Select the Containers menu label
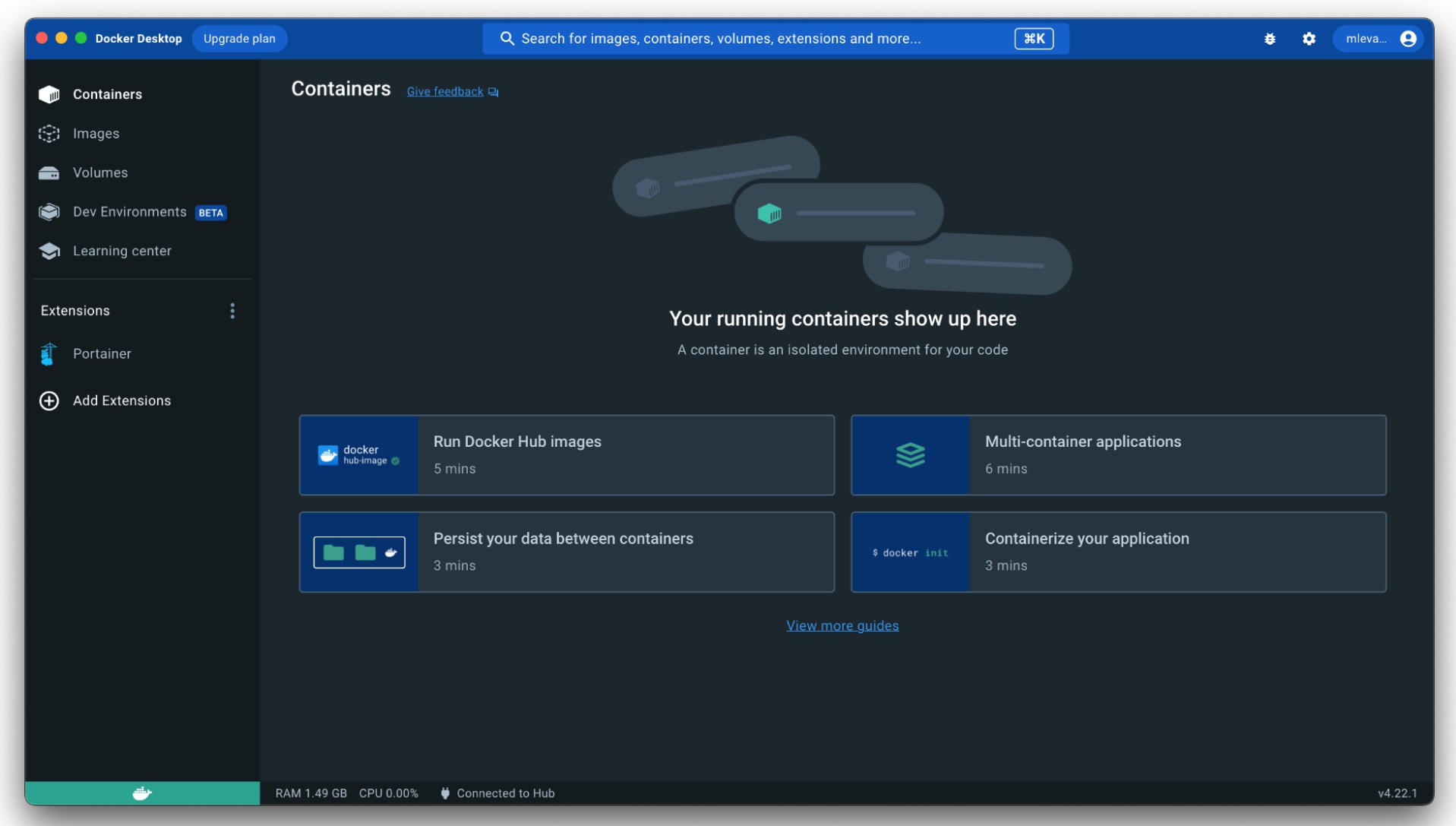 [108, 94]
